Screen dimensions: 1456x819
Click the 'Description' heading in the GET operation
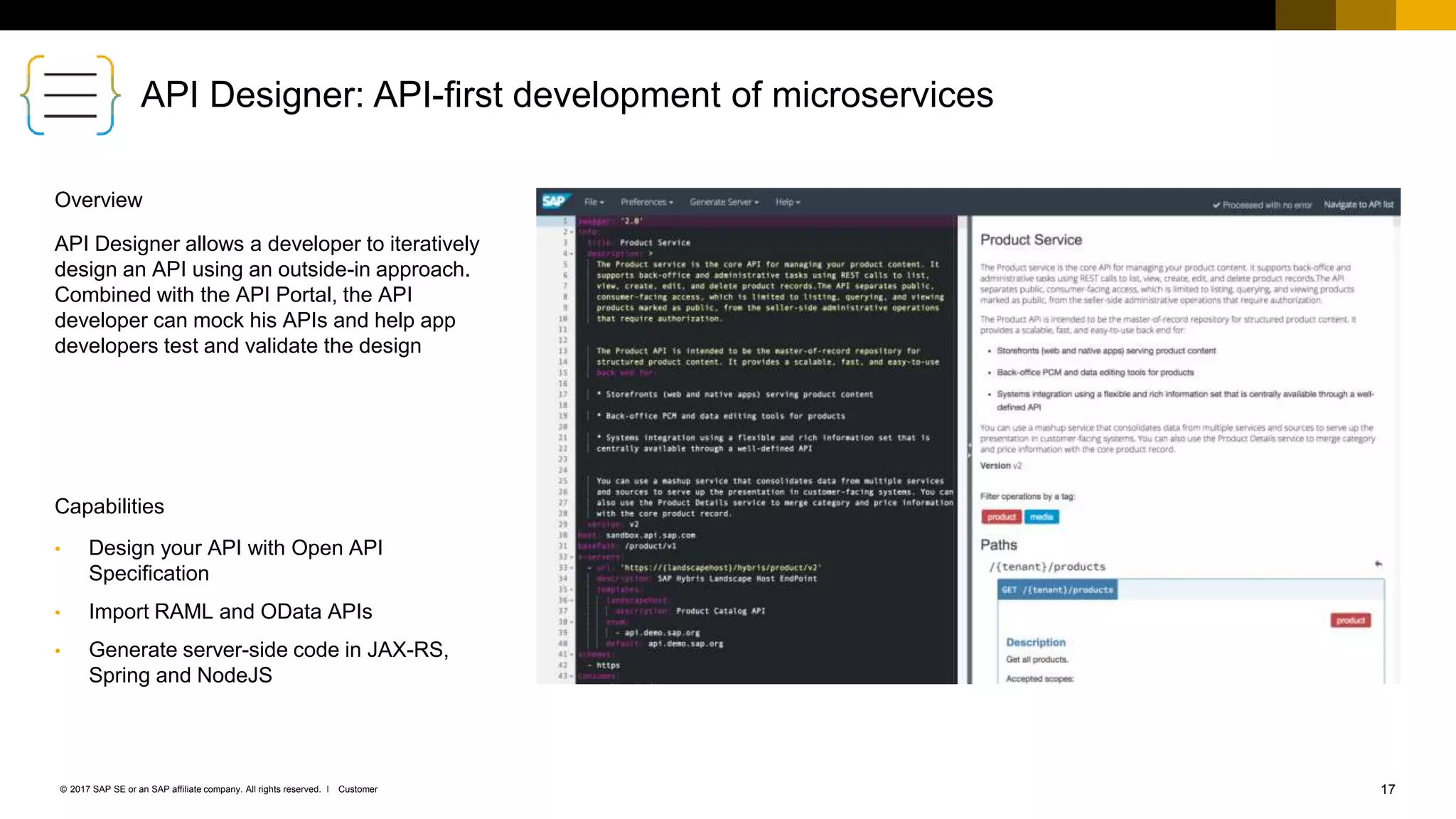(x=1035, y=642)
